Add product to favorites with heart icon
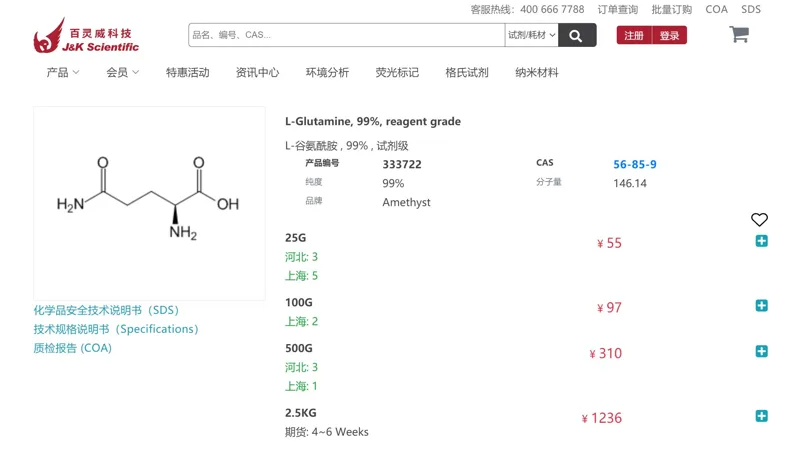Viewport: 800px width, 464px height. (759, 219)
